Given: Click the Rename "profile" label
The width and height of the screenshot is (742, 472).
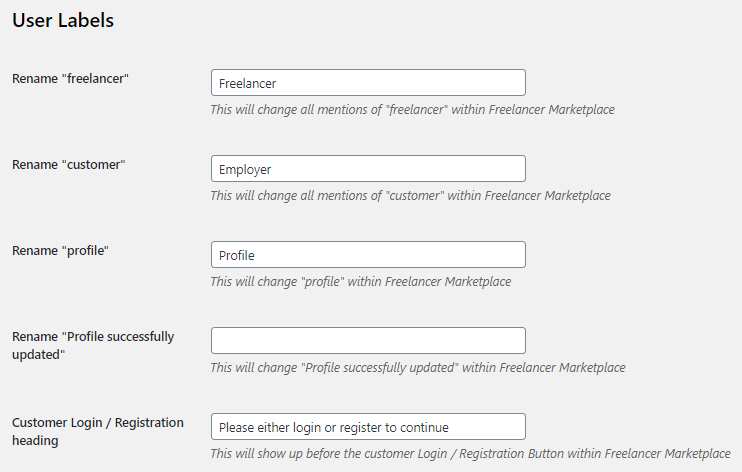Looking at the screenshot, I should click(60, 251).
